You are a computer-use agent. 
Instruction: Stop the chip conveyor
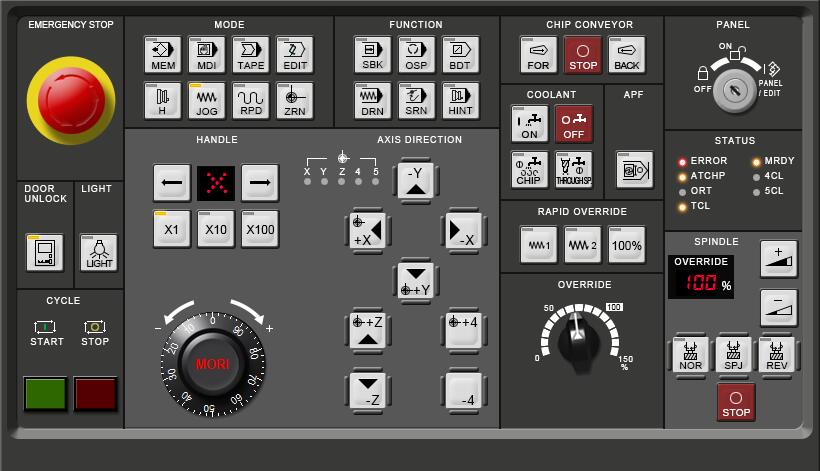tap(582, 55)
